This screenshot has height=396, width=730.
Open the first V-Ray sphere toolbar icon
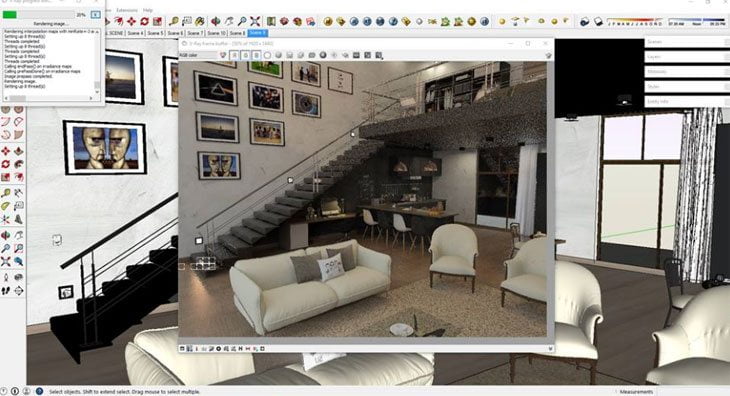328,21
